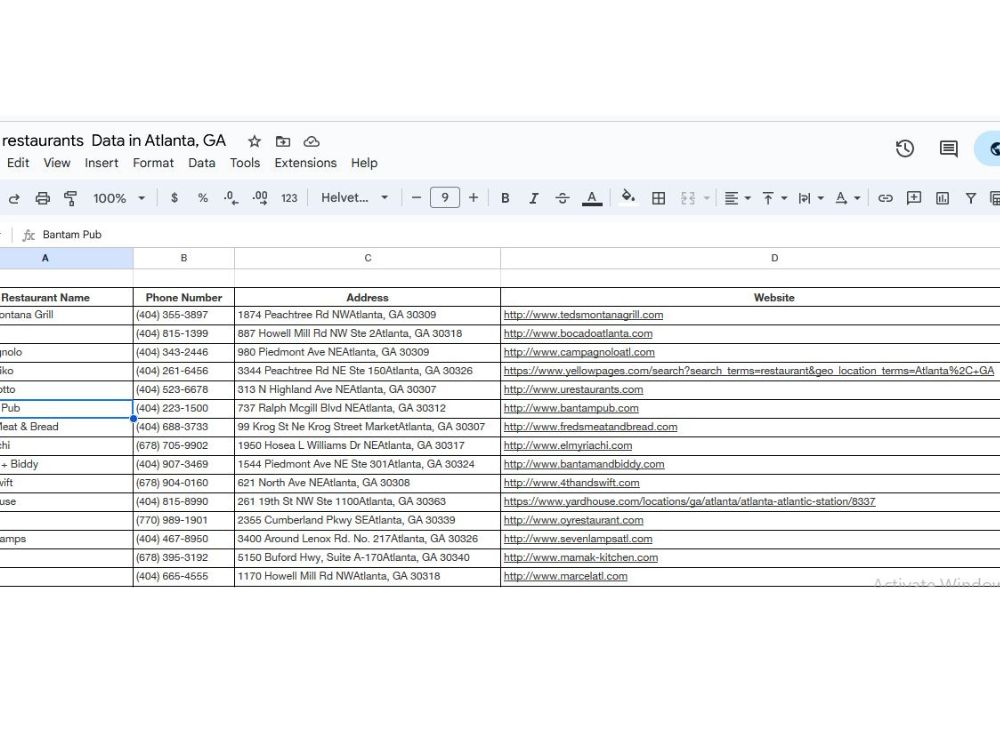The height and width of the screenshot is (750, 1000).
Task: Open horizontal align options
Action: (x=737, y=198)
